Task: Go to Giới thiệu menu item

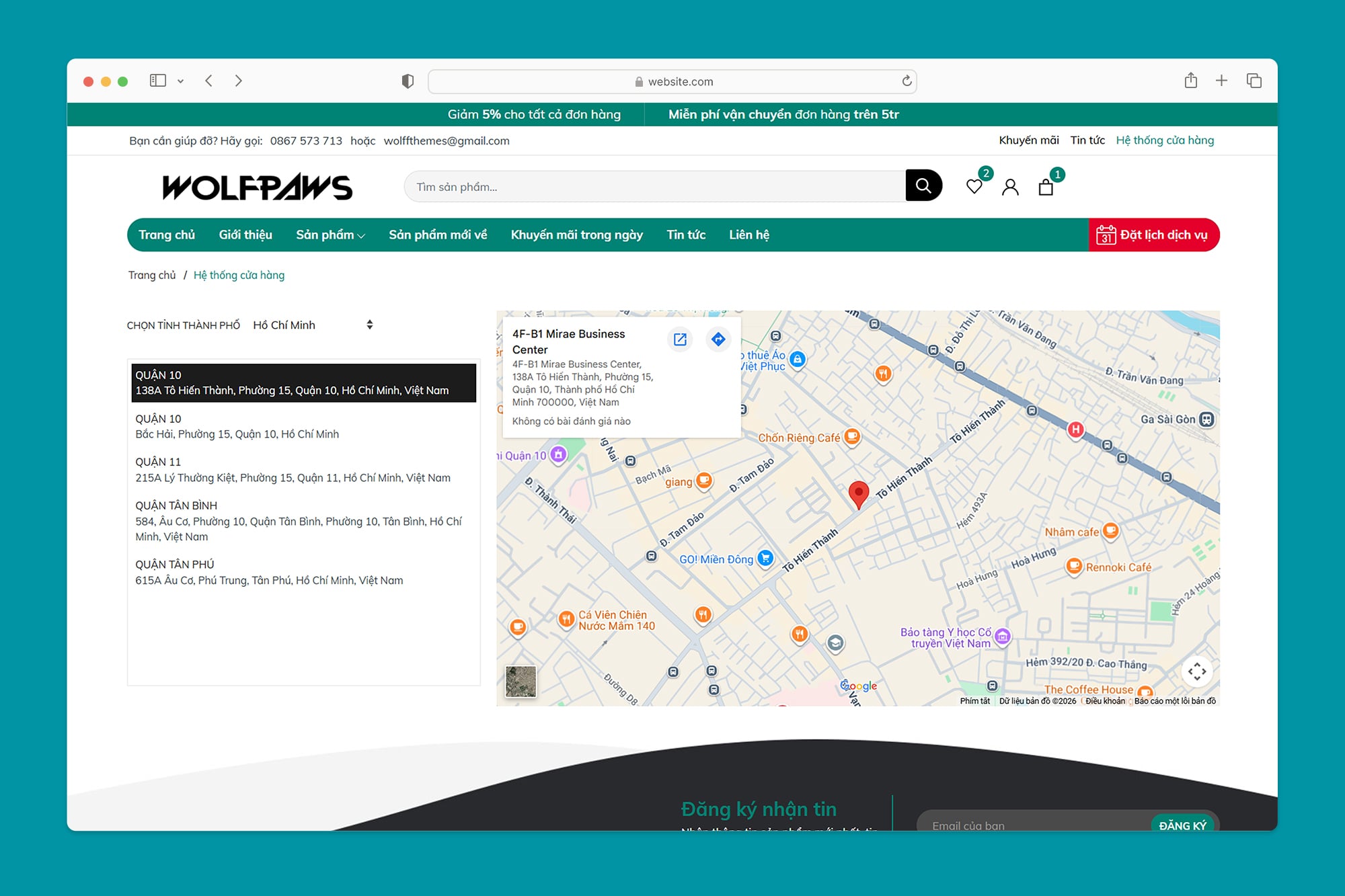Action: click(245, 235)
